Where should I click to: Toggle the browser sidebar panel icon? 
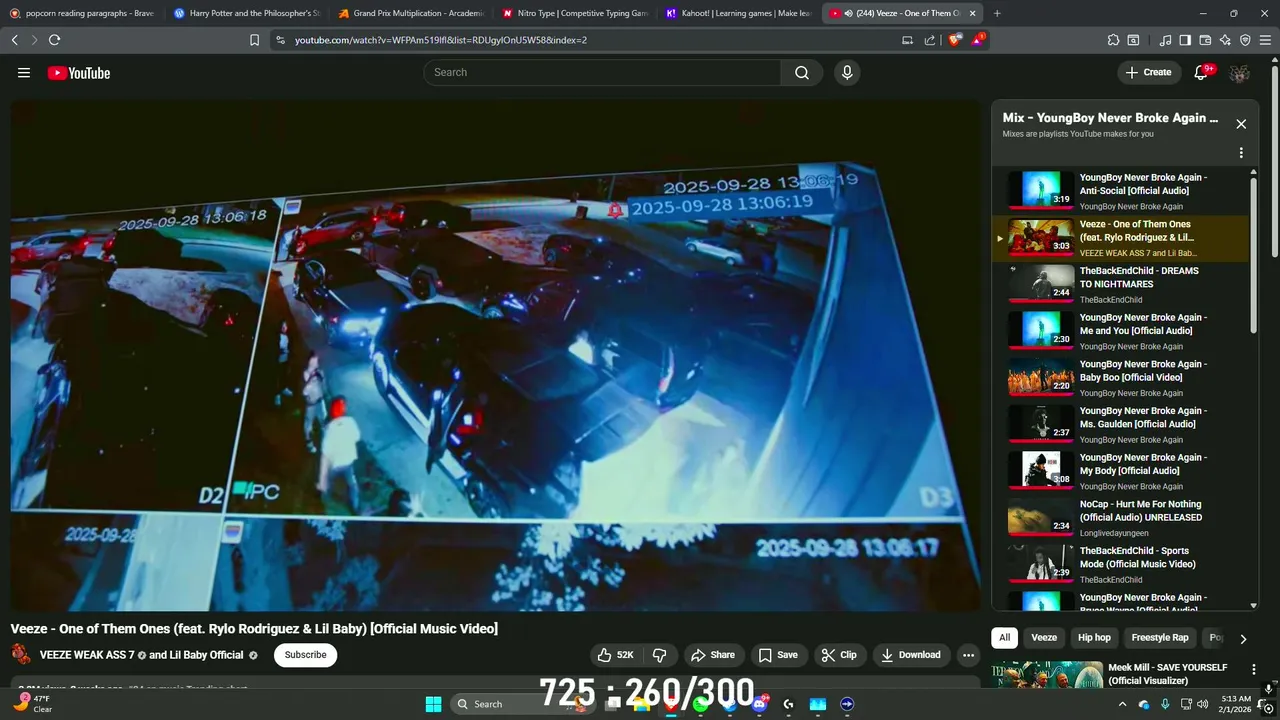[x=1185, y=40]
